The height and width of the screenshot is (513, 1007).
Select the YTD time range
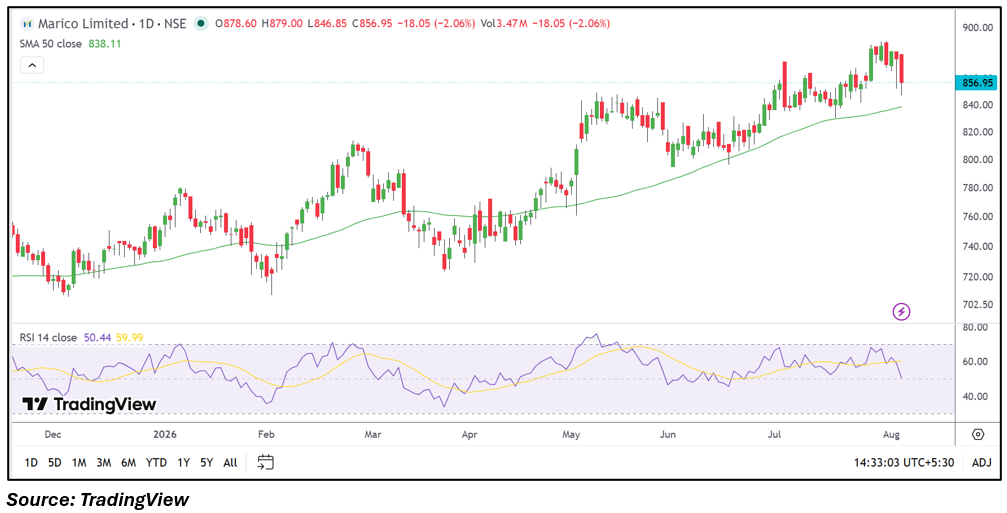156,462
